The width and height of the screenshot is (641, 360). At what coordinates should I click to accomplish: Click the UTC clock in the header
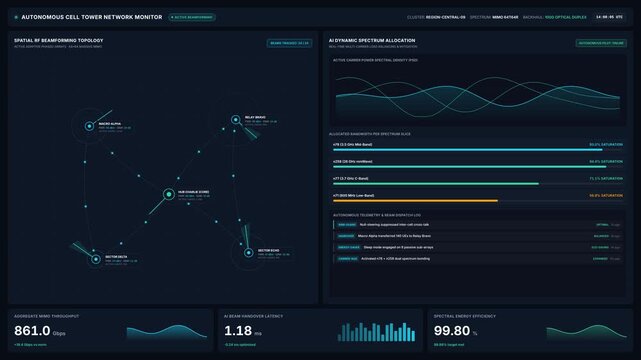[x=609, y=17]
